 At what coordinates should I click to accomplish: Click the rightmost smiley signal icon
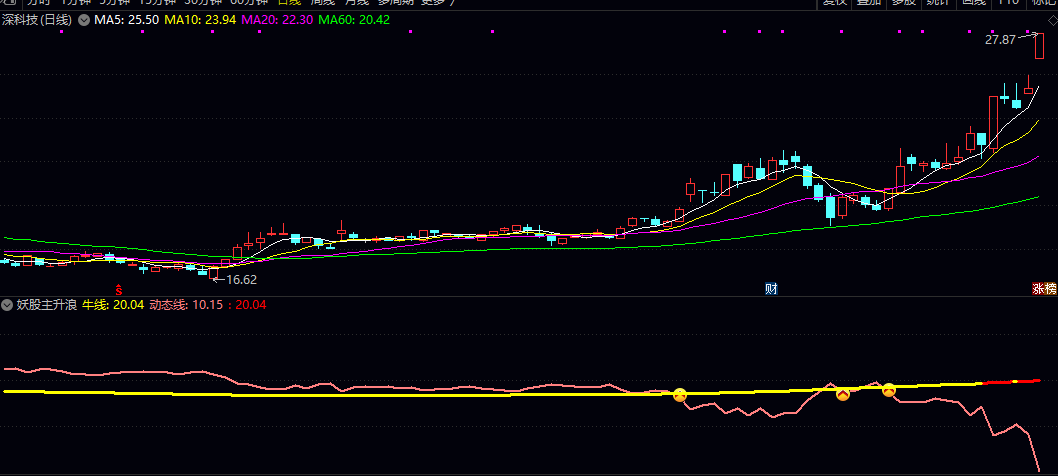pos(888,390)
